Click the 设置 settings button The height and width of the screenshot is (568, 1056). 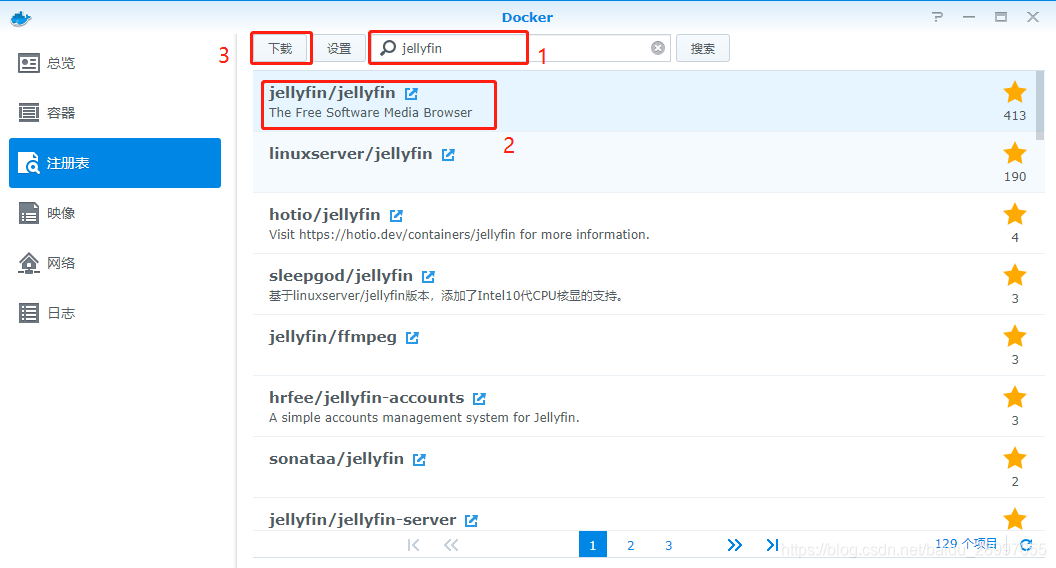[339, 49]
